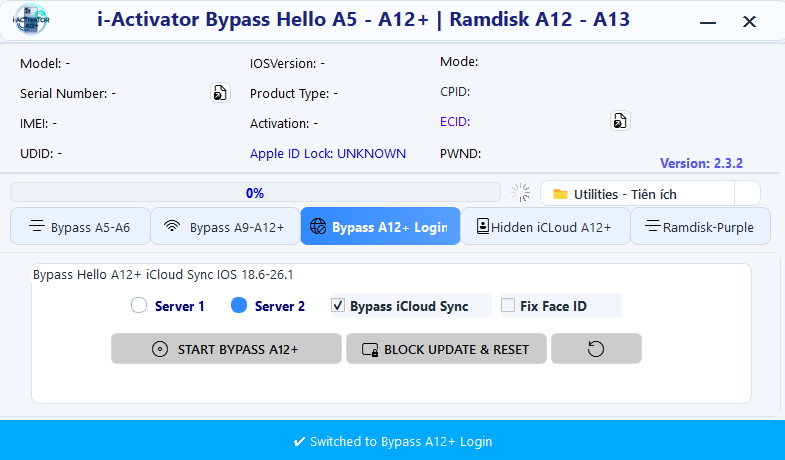Click the 'Bypass Hello A12+ iCloud Sync IOS 18.6-26.1' heading
Viewport: 785px width, 460px height.
(163, 274)
